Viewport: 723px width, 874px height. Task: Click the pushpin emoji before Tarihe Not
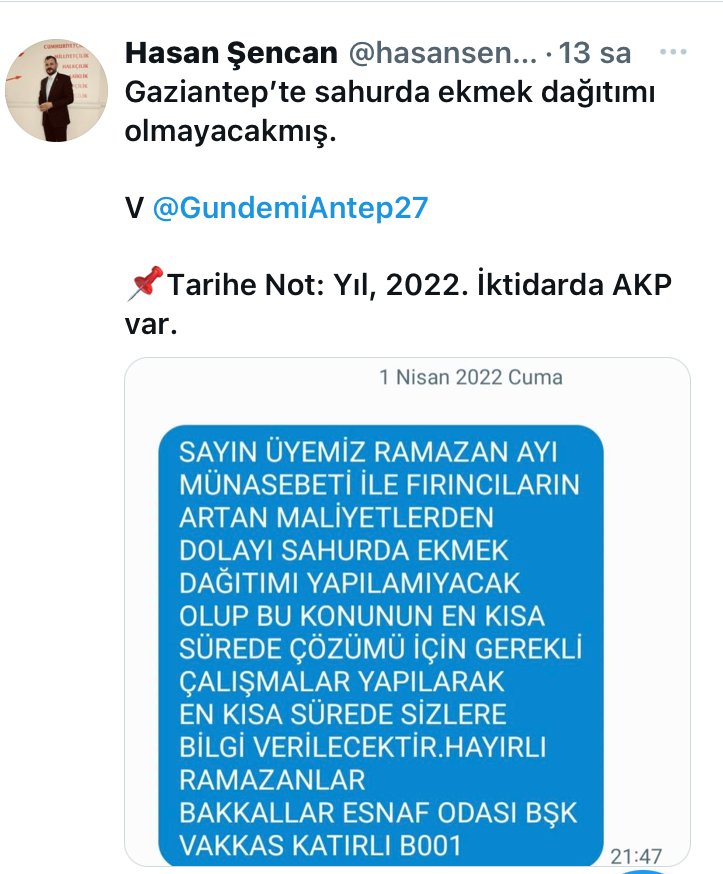(x=145, y=284)
